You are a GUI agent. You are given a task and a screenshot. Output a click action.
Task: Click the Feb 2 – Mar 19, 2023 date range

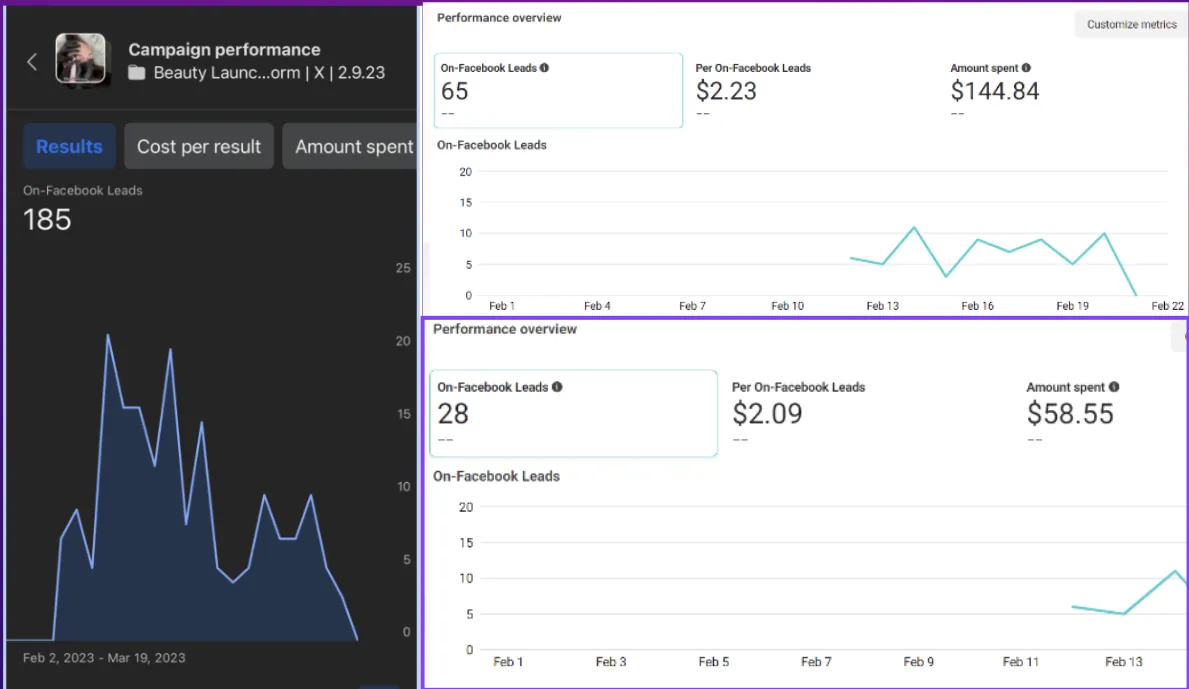point(104,658)
